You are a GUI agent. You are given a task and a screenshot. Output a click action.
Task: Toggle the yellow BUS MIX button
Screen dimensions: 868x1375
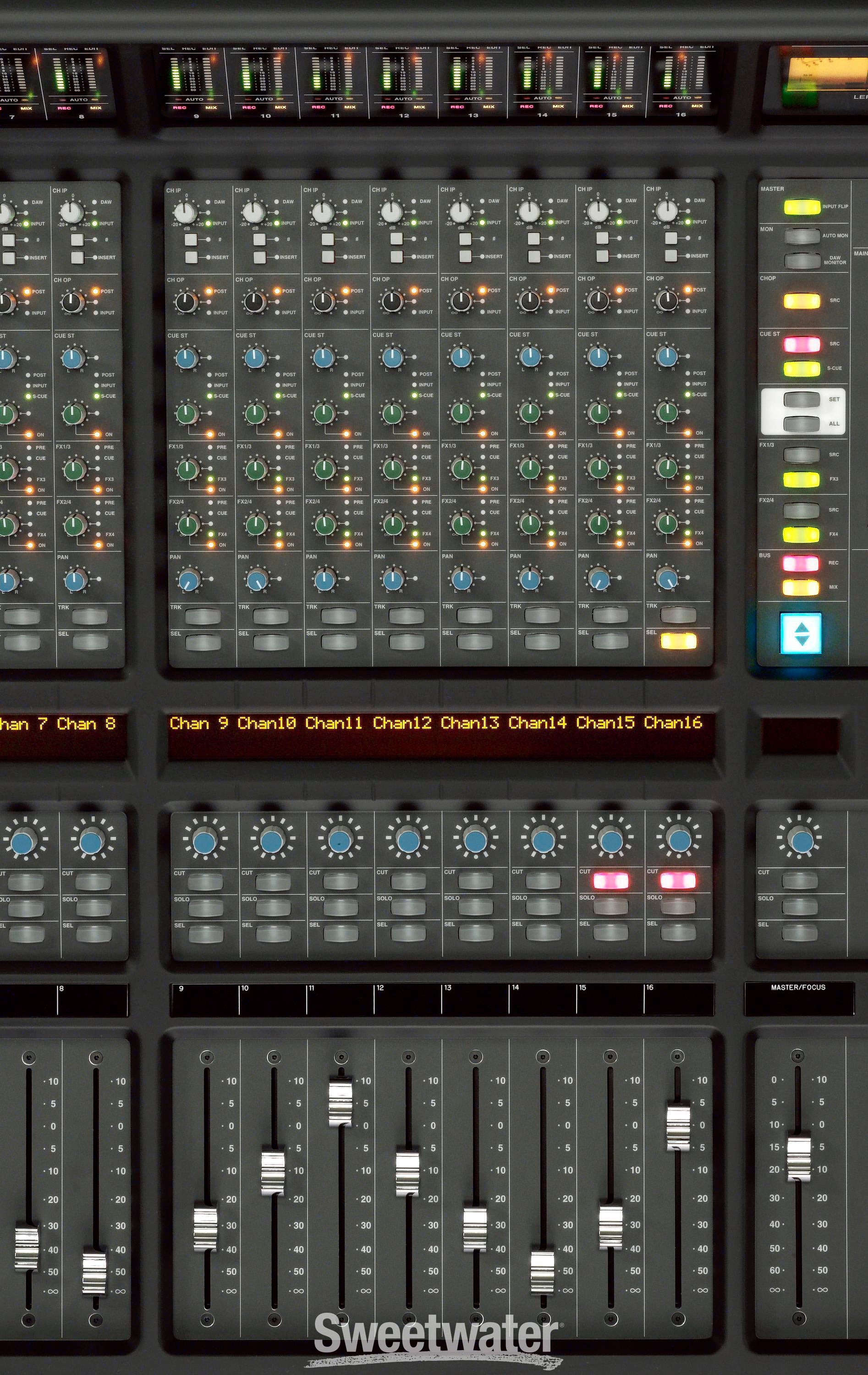(x=801, y=587)
